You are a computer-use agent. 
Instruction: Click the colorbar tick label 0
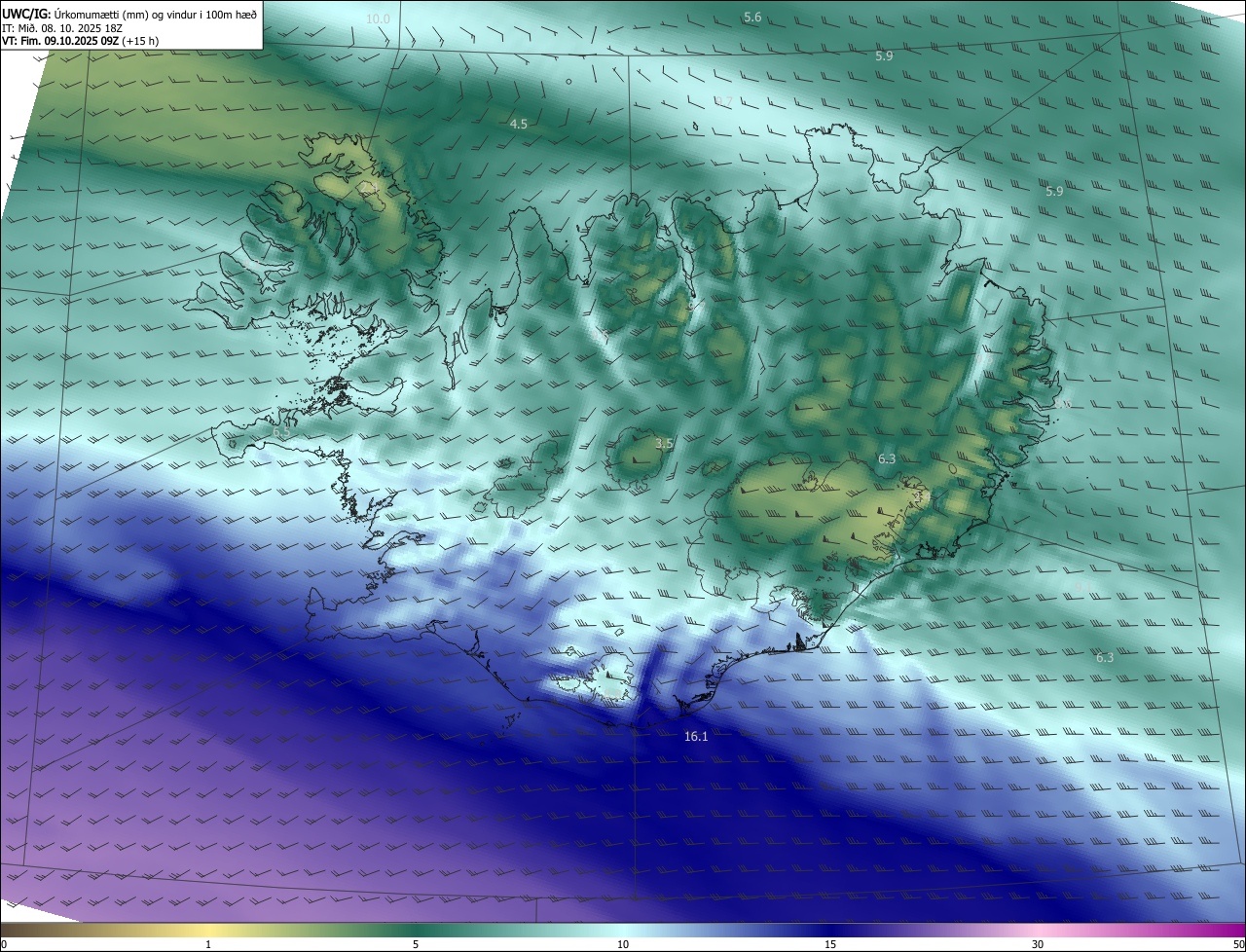pyautogui.click(x=4, y=944)
